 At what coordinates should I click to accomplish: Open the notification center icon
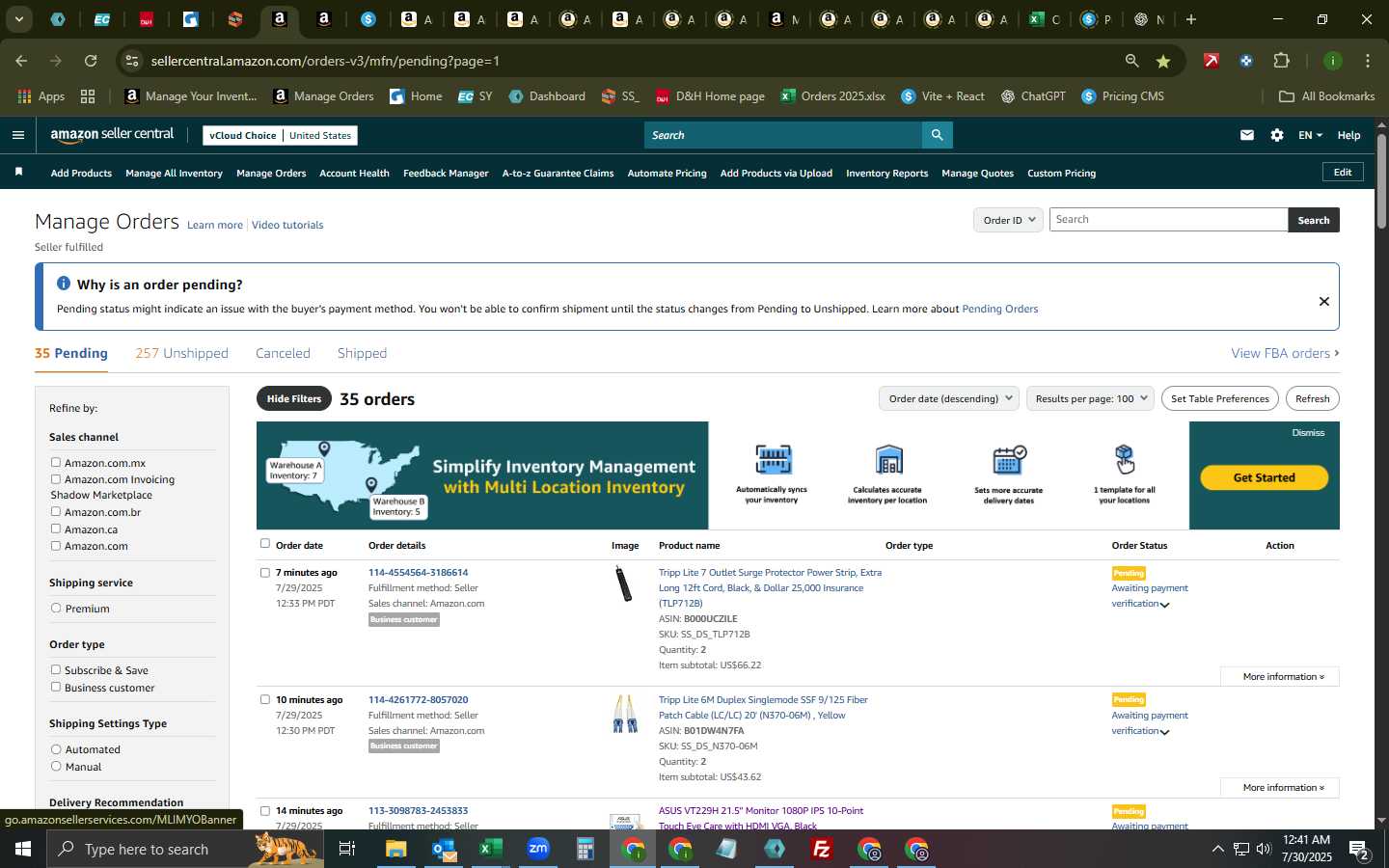1360,850
